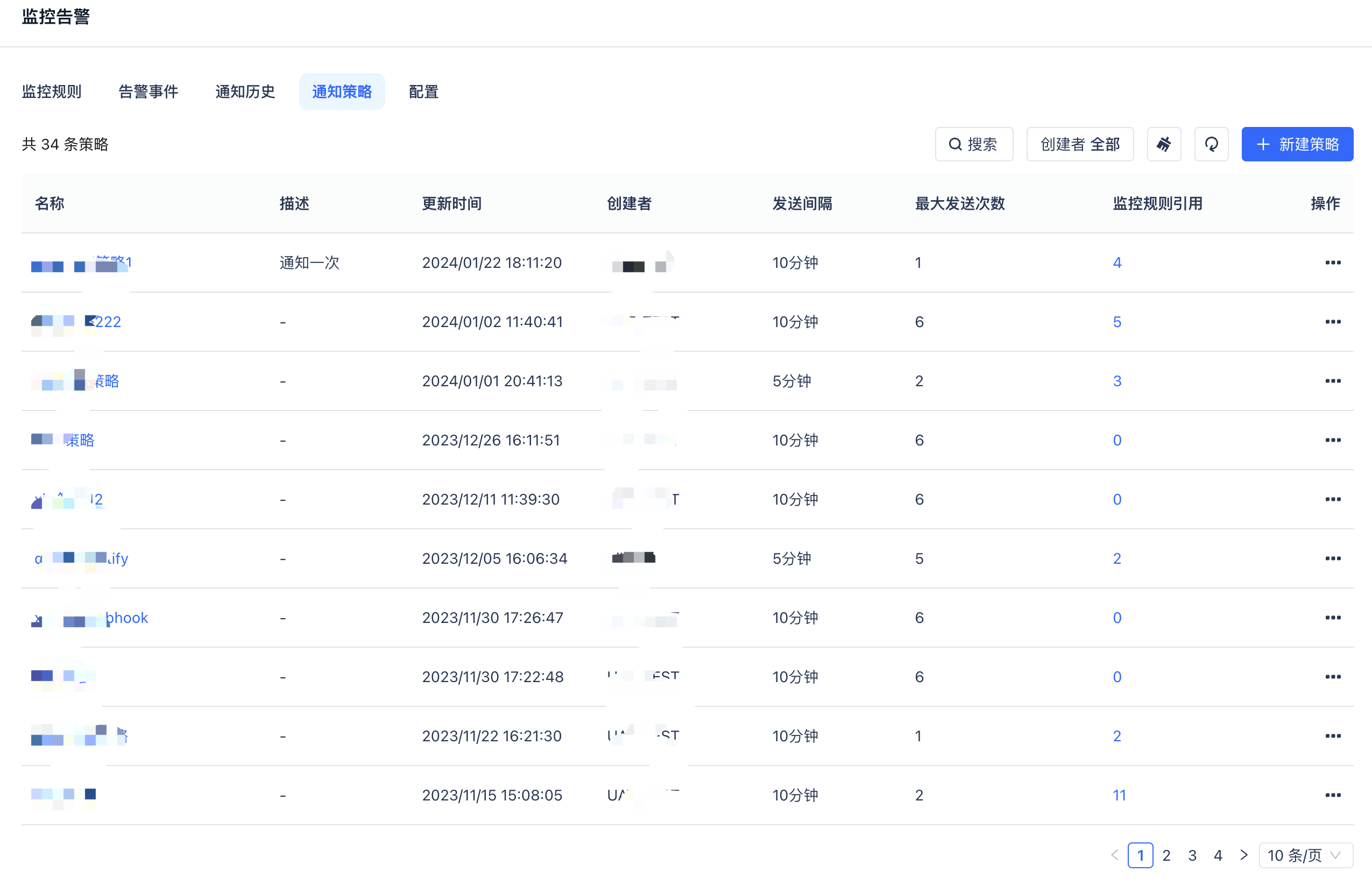
Task: Open more actions for 2023/12/05 16:06:34 row
Action: (x=1332, y=558)
